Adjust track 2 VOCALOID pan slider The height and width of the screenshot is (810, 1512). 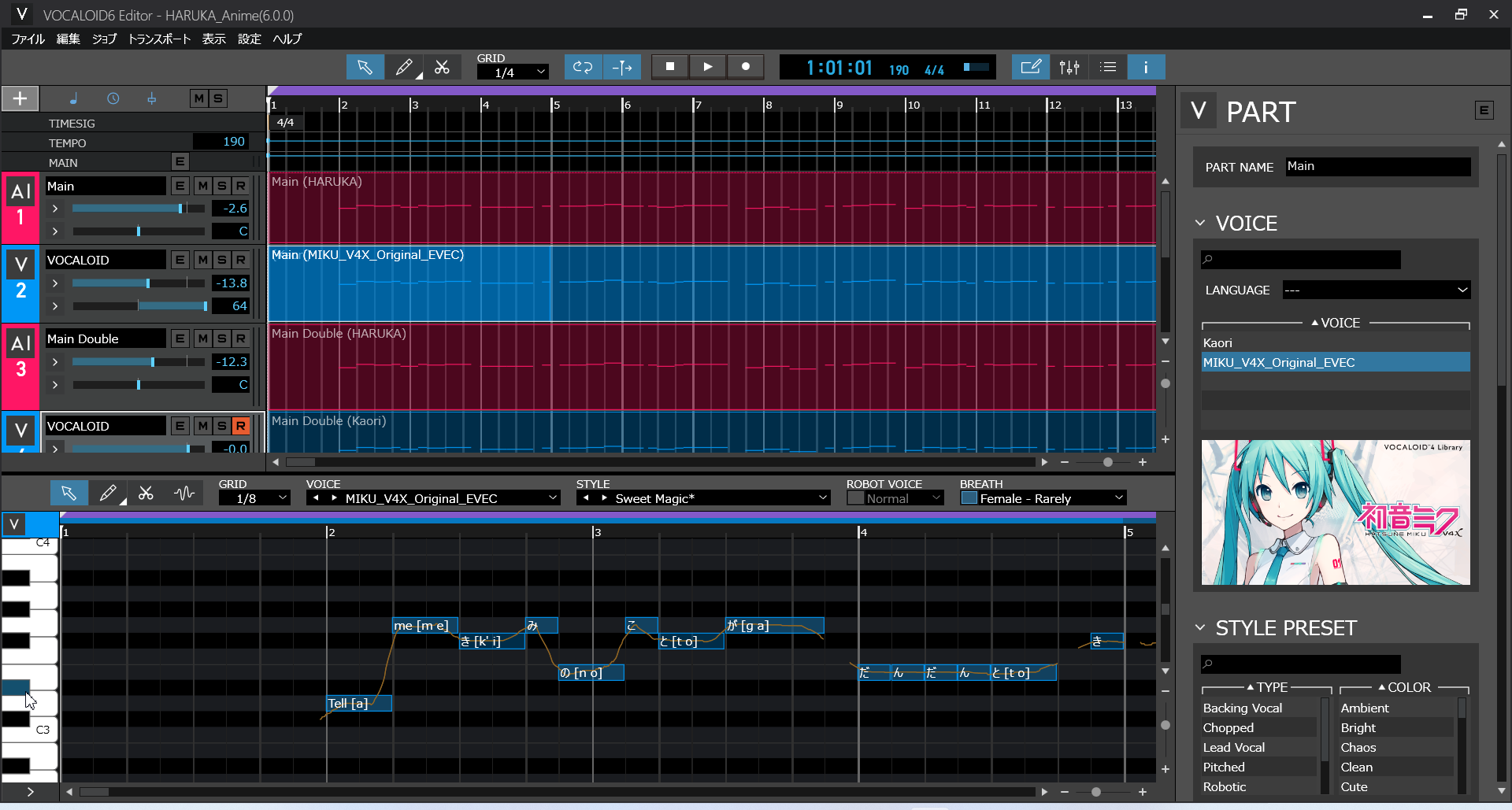138,306
